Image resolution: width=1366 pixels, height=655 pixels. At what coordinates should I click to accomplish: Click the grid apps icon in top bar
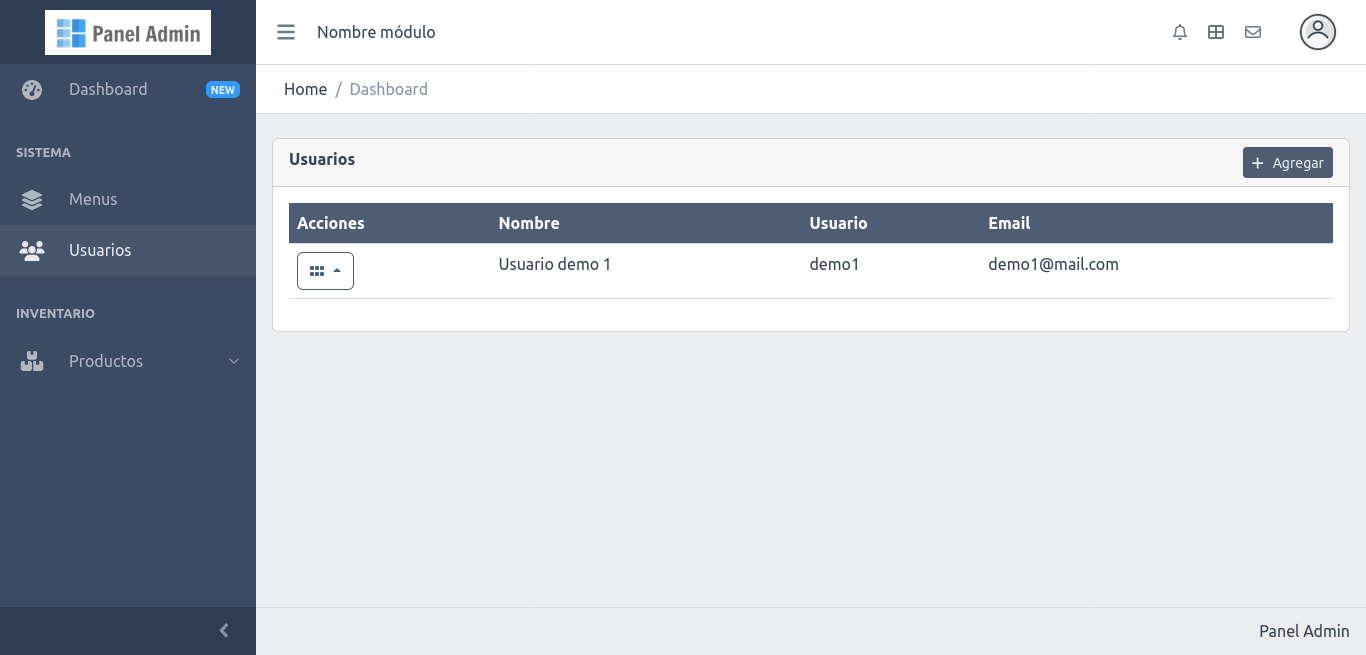(1216, 31)
